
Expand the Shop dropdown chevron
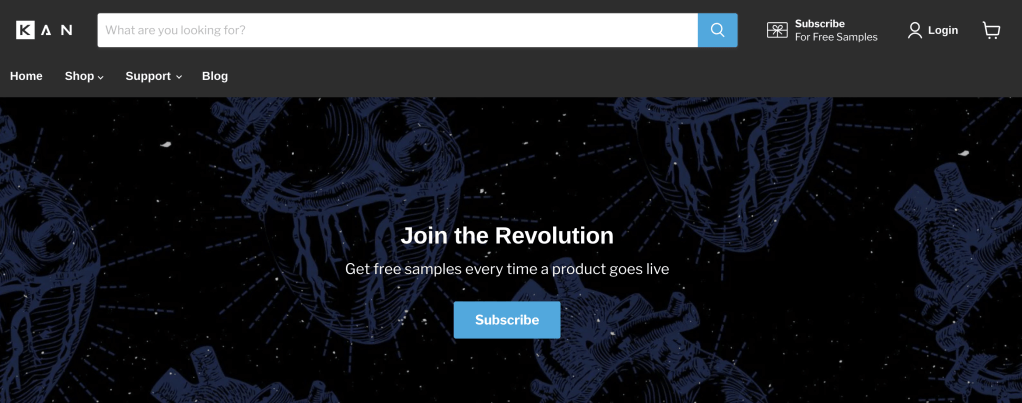tap(100, 77)
